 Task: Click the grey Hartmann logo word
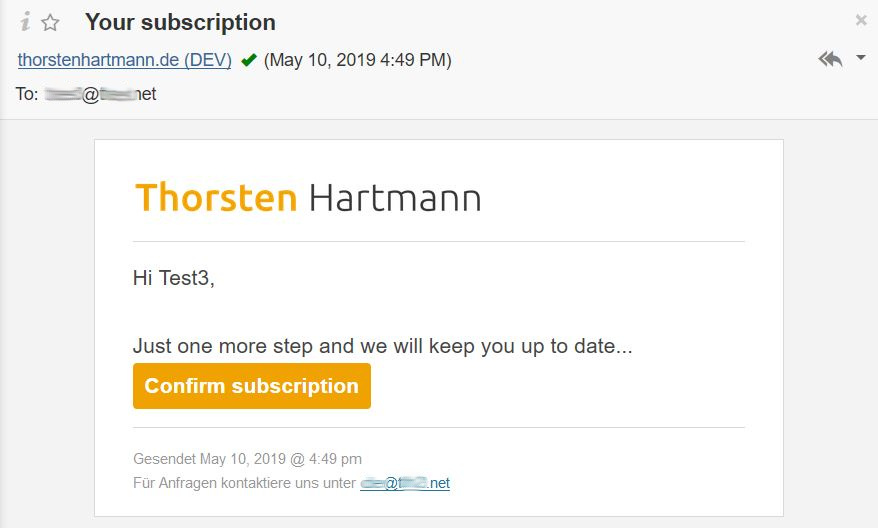395,197
